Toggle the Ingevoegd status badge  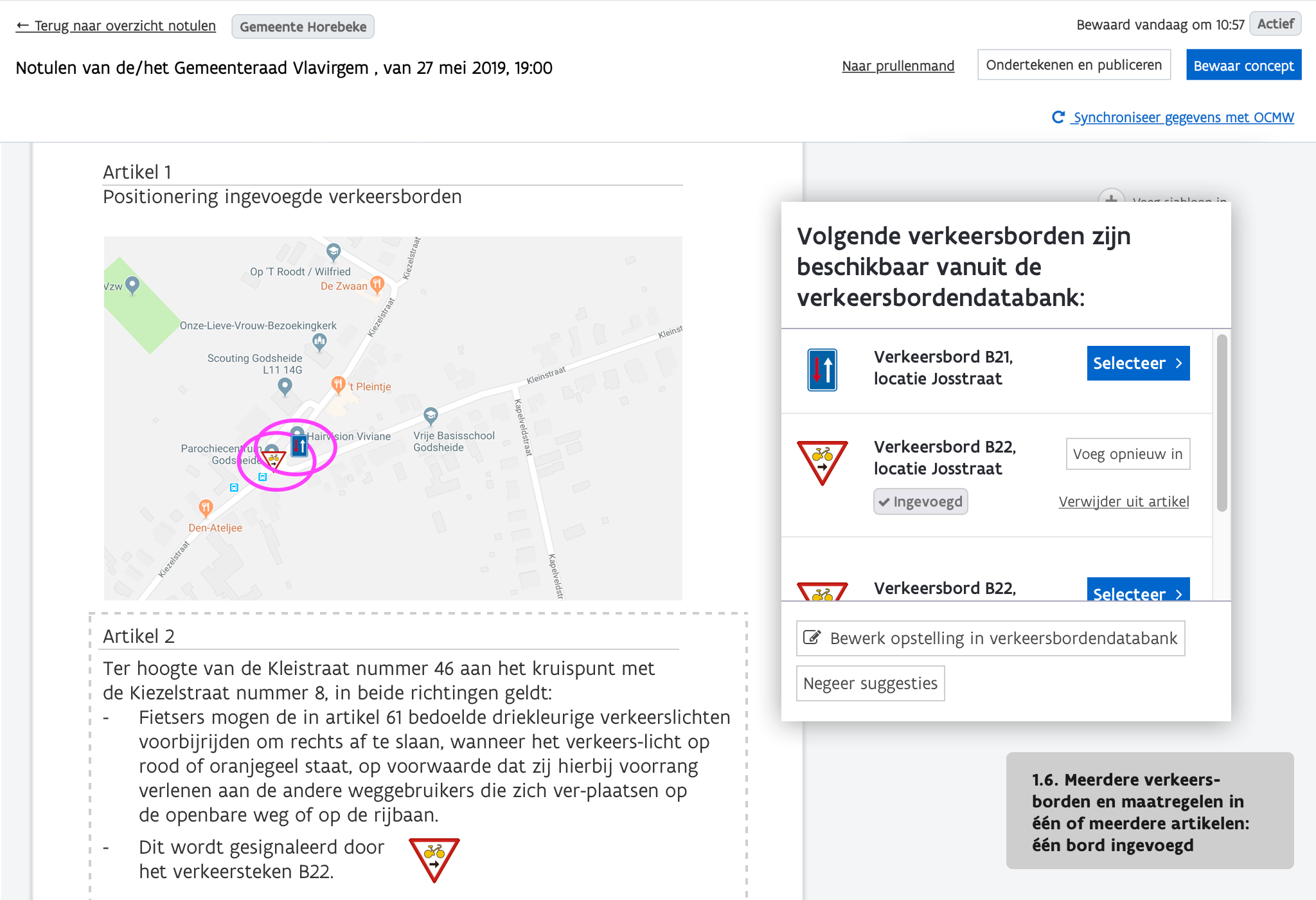tap(920, 501)
